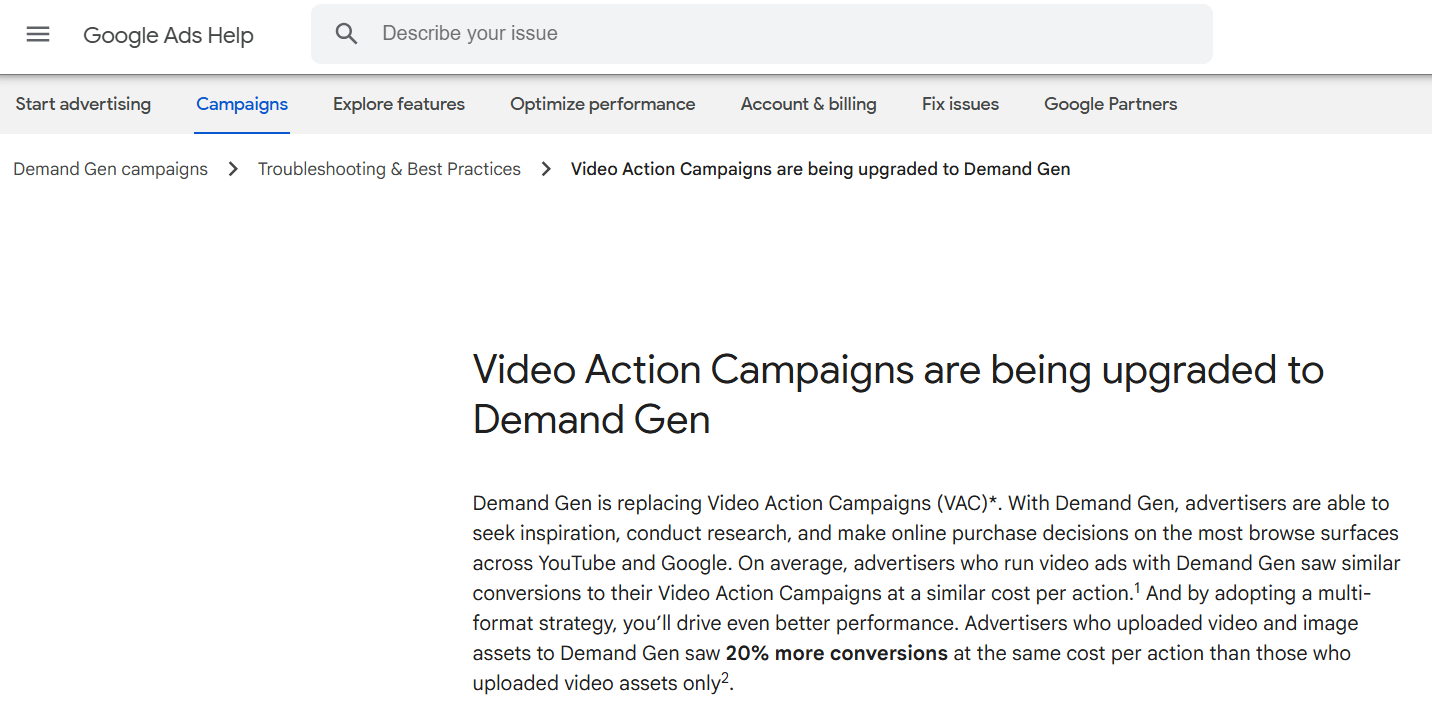
Task: Switch to Optimize performance
Action: coord(602,103)
